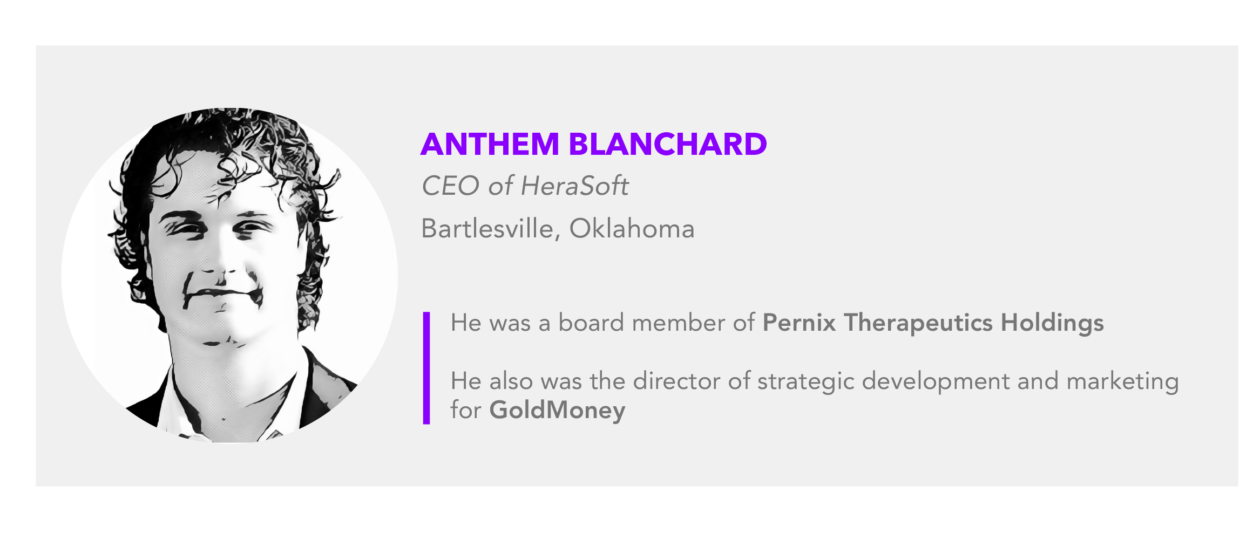Open the bold Pernix Therapeutics Holdings text

[x=933, y=324]
